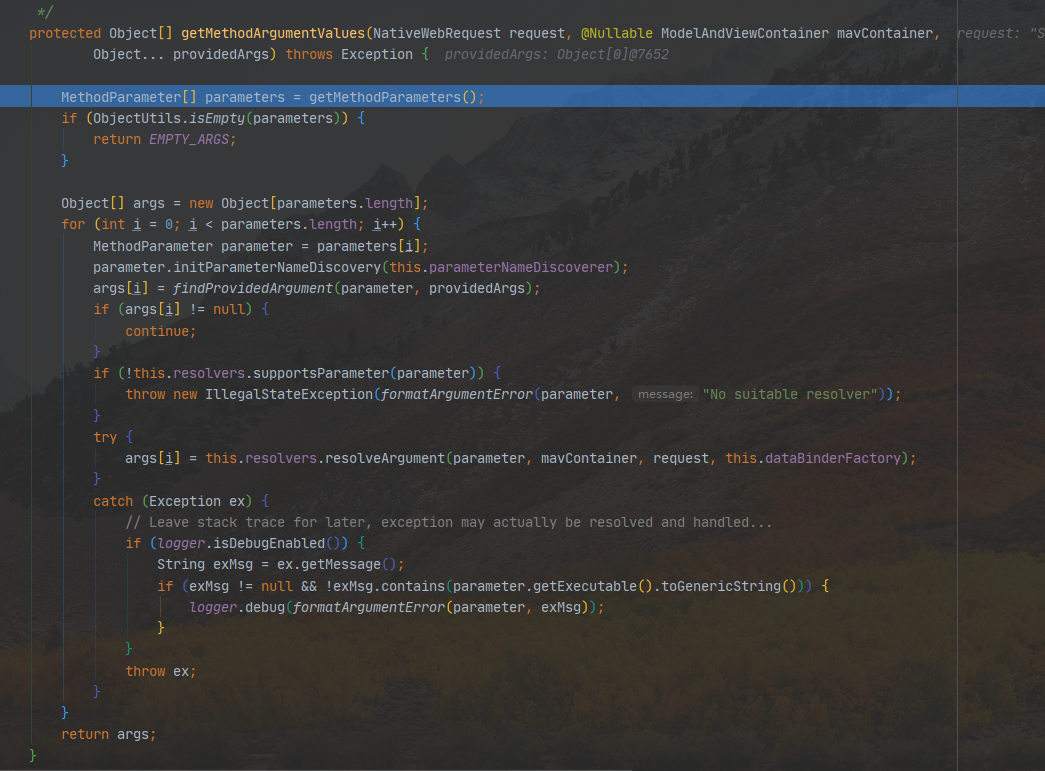The height and width of the screenshot is (771, 1045).
Task: Click the logger.debug statement
Action: tap(397, 608)
